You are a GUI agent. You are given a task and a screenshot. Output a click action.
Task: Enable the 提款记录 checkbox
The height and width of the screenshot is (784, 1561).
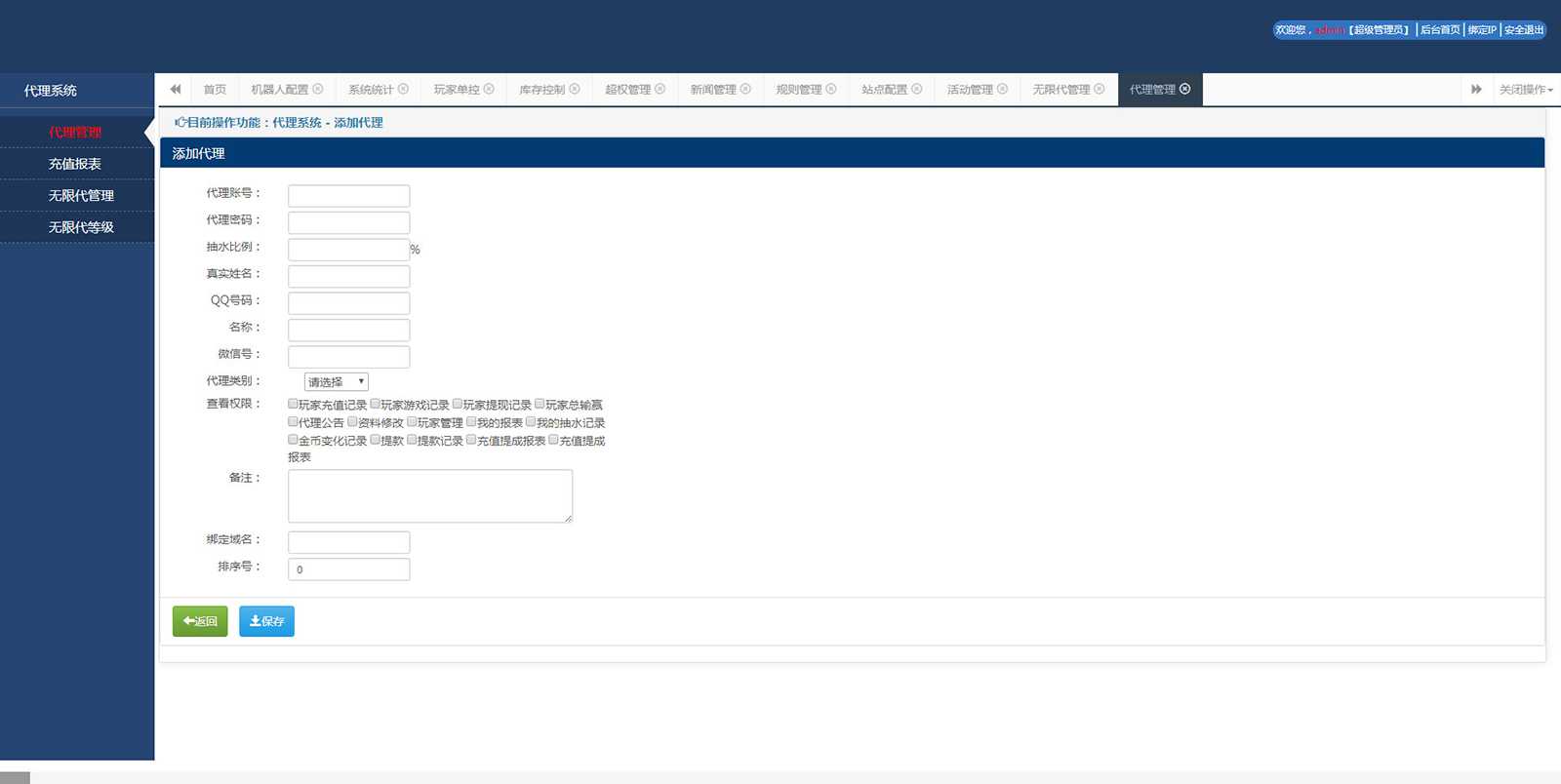click(412, 440)
